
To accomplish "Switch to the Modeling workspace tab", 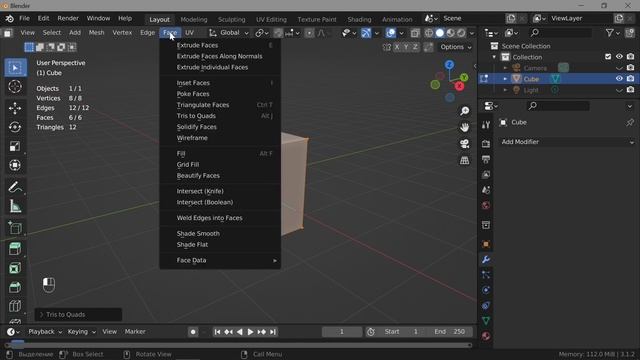I will 194,19.
